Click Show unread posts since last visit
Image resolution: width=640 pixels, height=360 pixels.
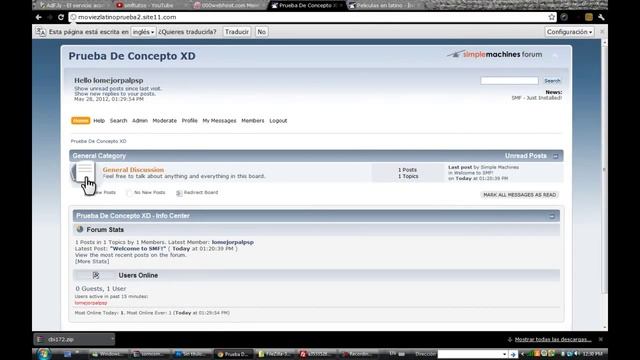(118, 89)
